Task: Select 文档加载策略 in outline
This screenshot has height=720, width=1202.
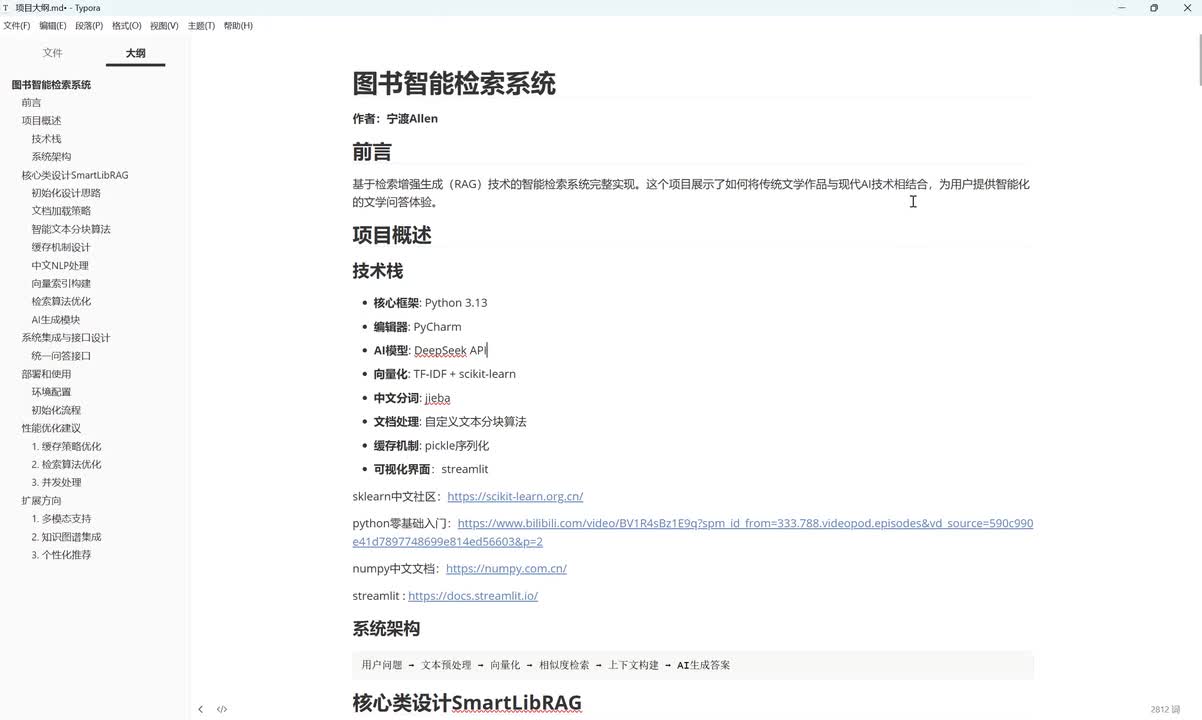Action: click(61, 211)
